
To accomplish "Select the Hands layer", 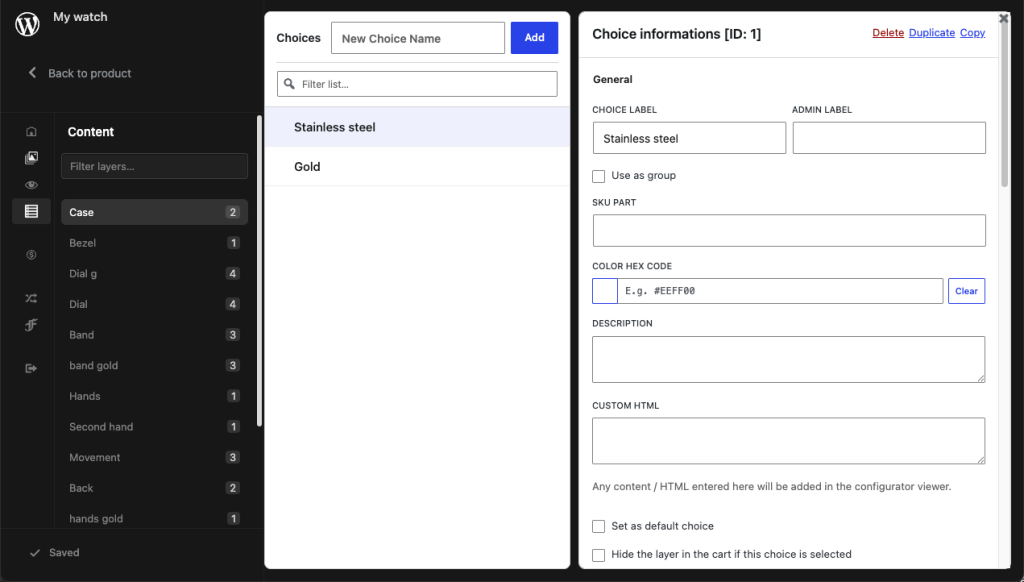I will pos(154,396).
